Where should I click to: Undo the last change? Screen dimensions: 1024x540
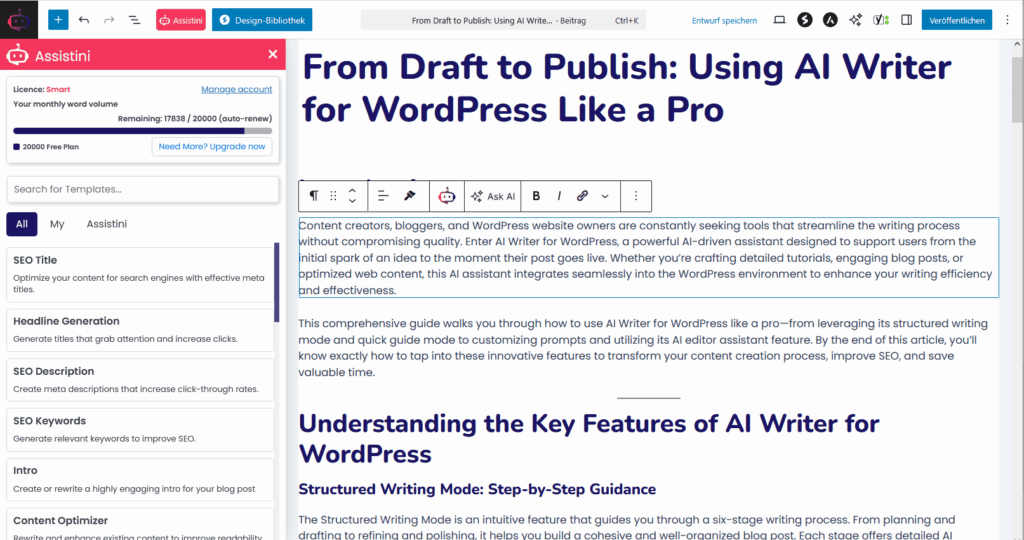(x=84, y=20)
